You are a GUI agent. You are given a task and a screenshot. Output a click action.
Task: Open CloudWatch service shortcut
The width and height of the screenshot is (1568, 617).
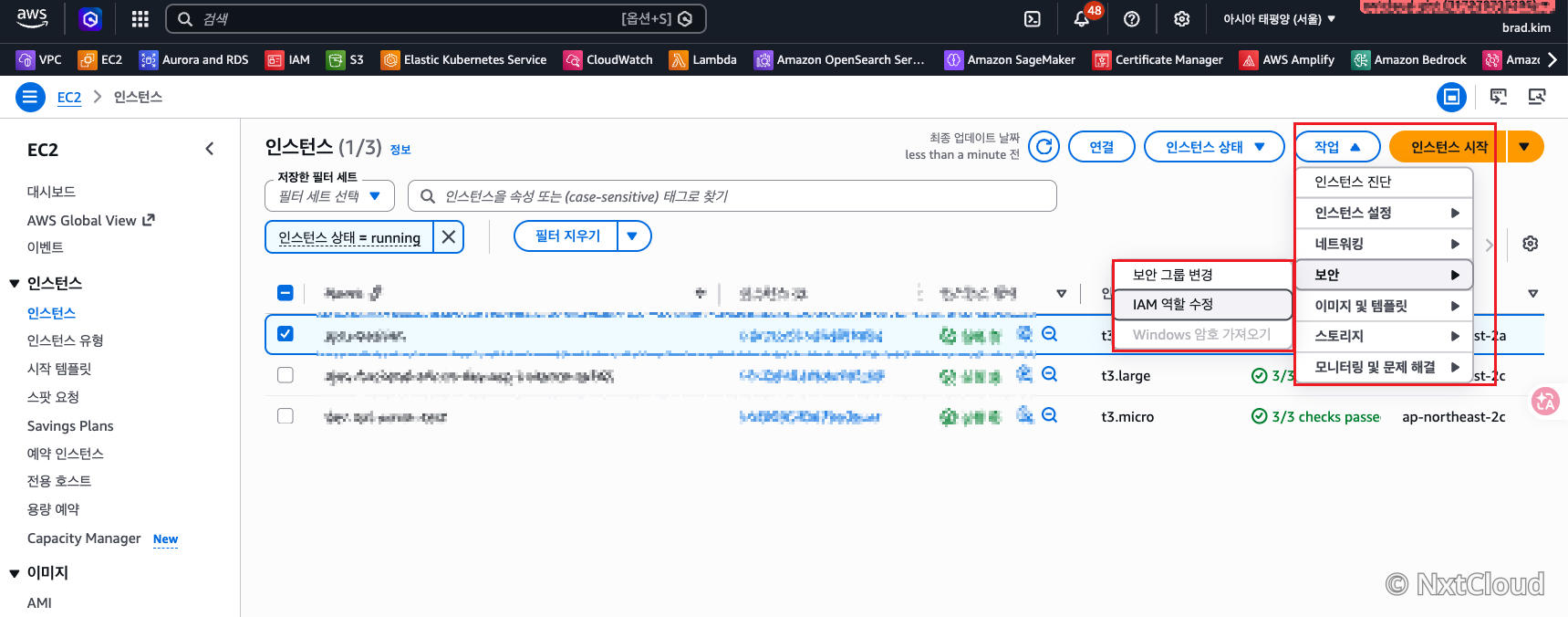[608, 59]
